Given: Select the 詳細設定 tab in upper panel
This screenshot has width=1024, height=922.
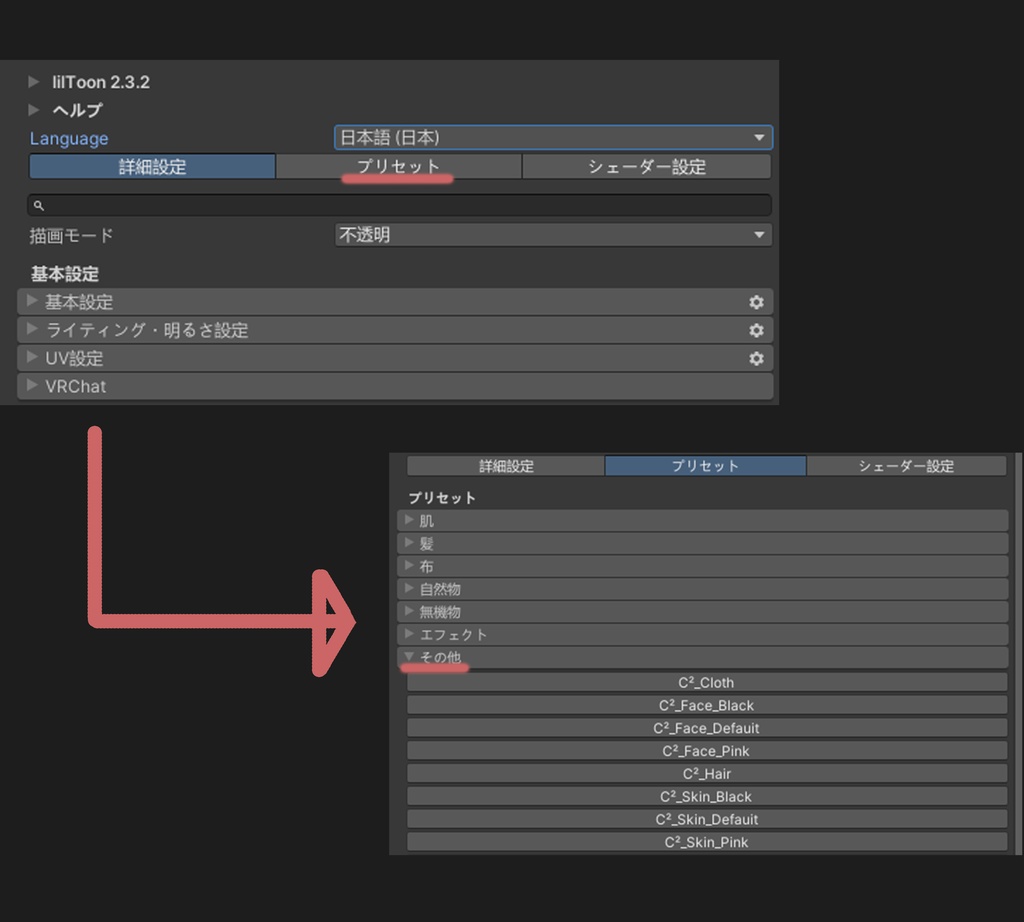Looking at the screenshot, I should tap(152, 167).
